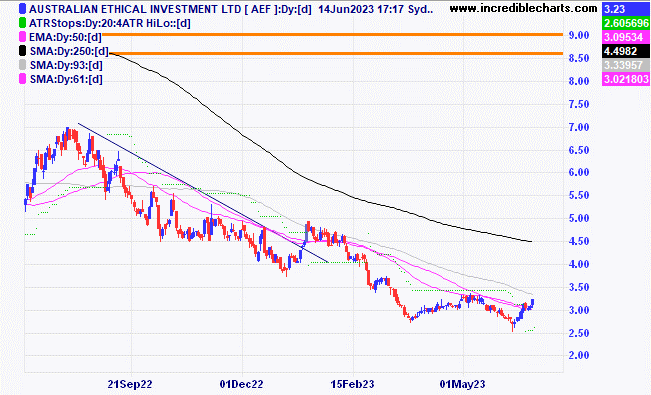Click the 3.09534 EMA value box
Viewport: 651px width, 395px height.
[x=626, y=37]
